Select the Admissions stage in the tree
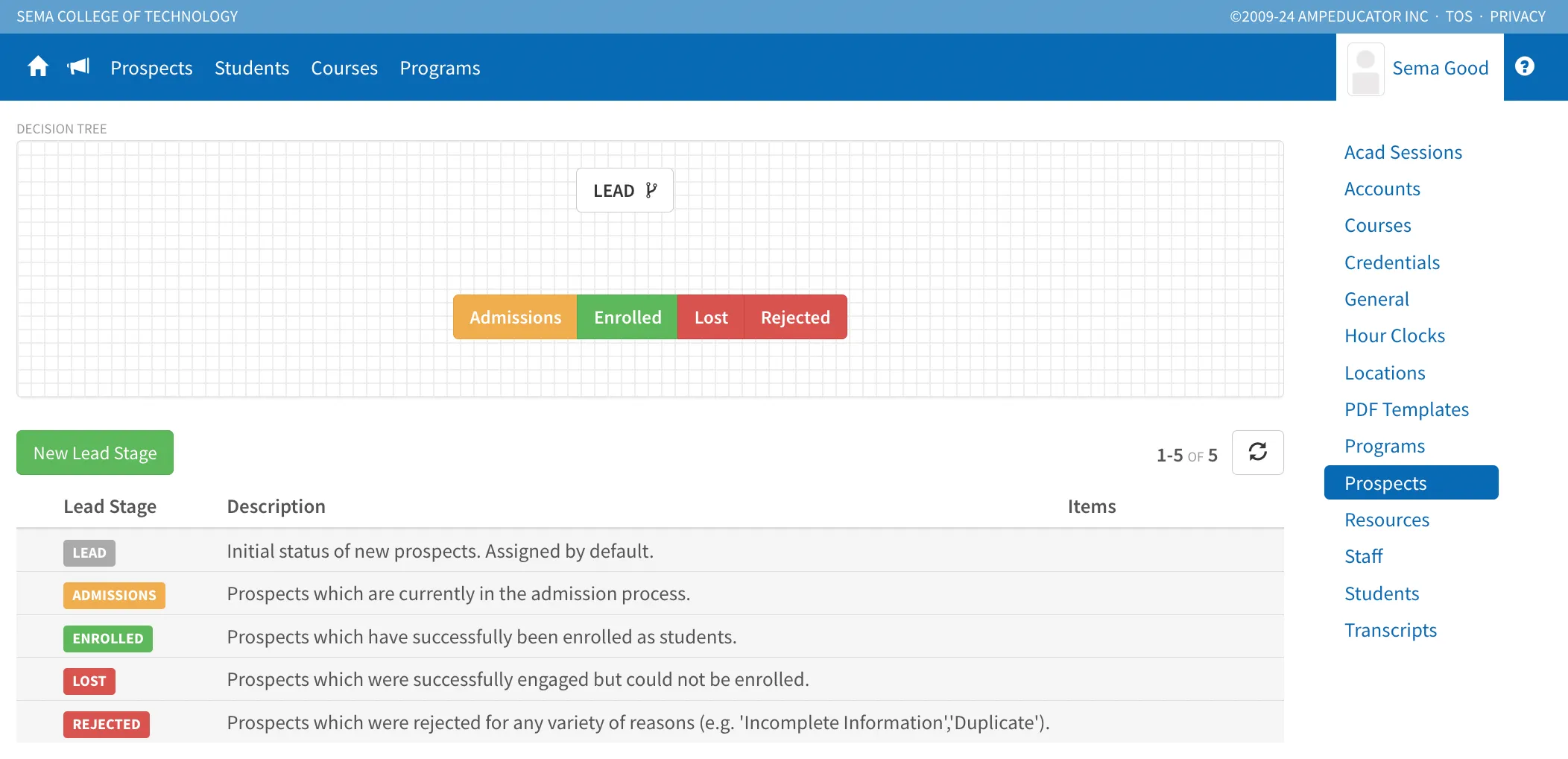The height and width of the screenshot is (759, 1568). coord(515,317)
